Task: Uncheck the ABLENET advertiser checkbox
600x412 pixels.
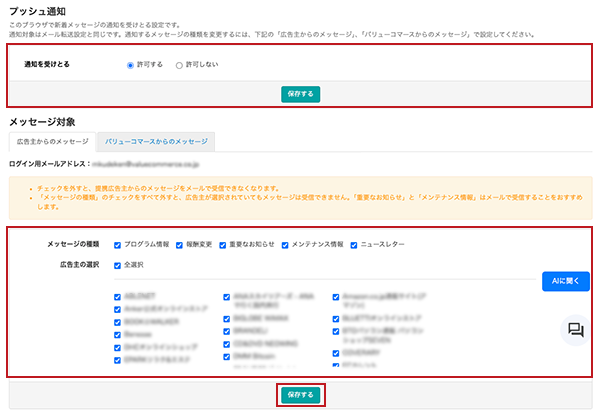Action: click(118, 296)
